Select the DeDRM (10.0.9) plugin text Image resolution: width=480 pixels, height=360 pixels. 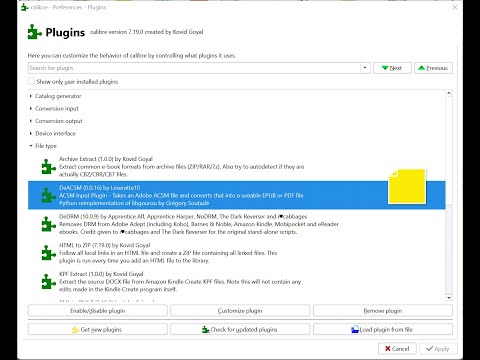pyautogui.click(x=199, y=224)
